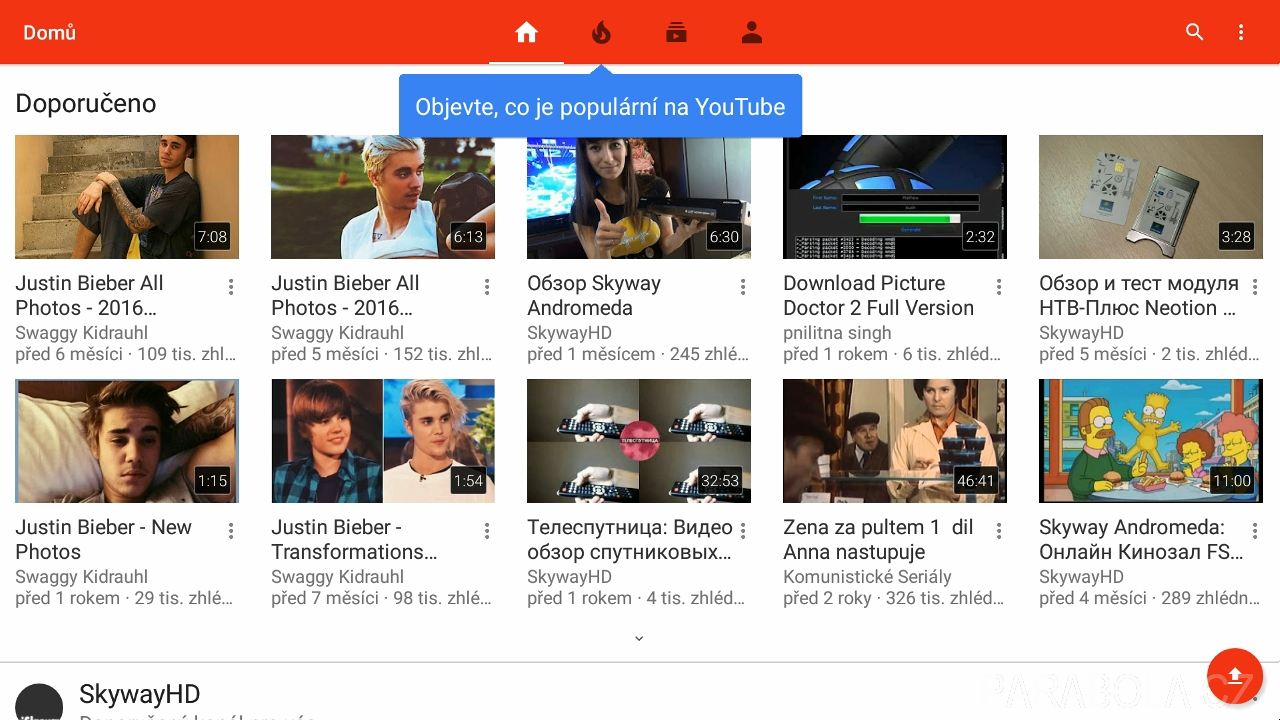
Task: Open the SkywayHD channel heading
Action: pyautogui.click(x=139, y=694)
